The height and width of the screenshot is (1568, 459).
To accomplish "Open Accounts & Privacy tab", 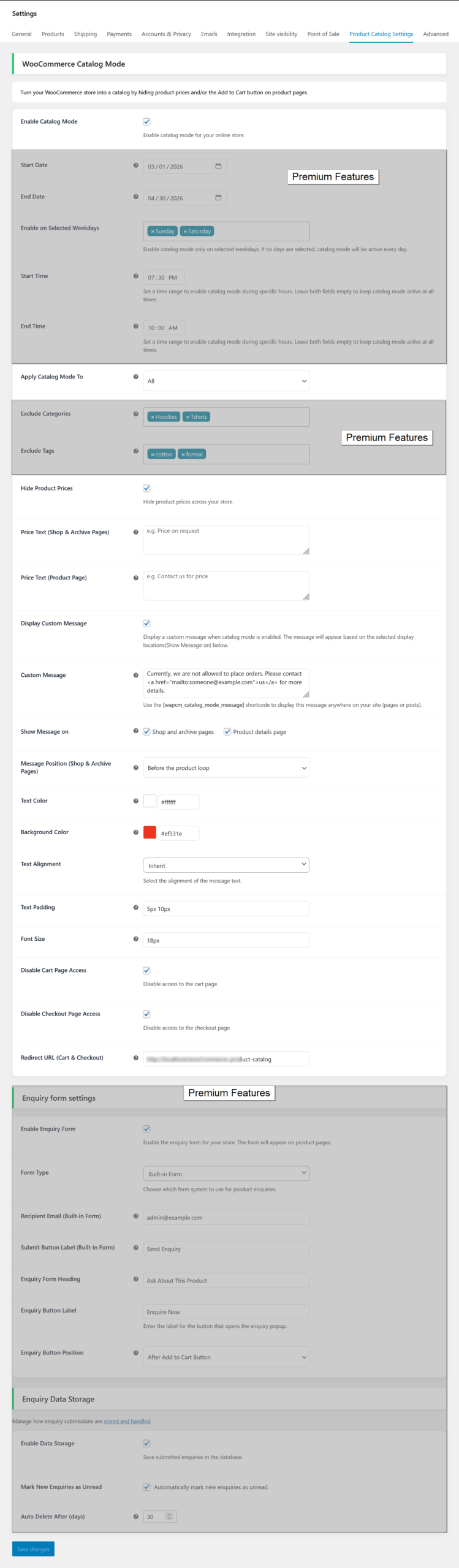I will tap(166, 34).
